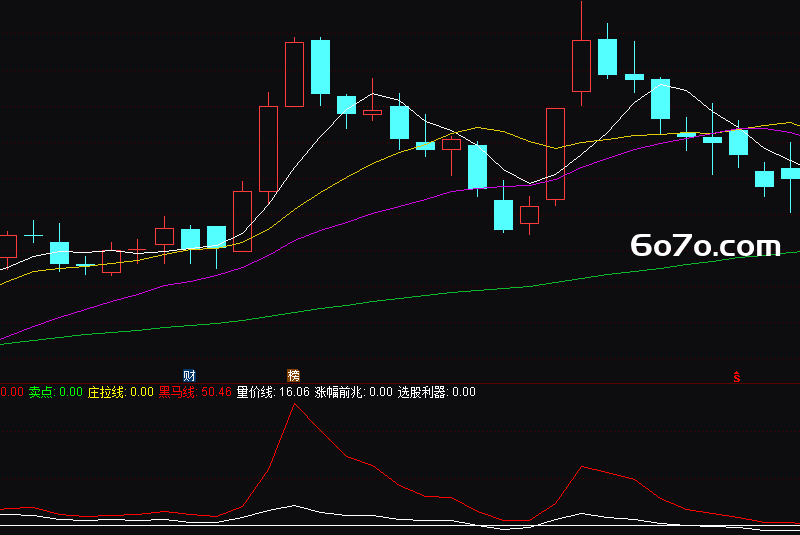Select the red S signal marker
800x535 pixels.
tap(736, 377)
